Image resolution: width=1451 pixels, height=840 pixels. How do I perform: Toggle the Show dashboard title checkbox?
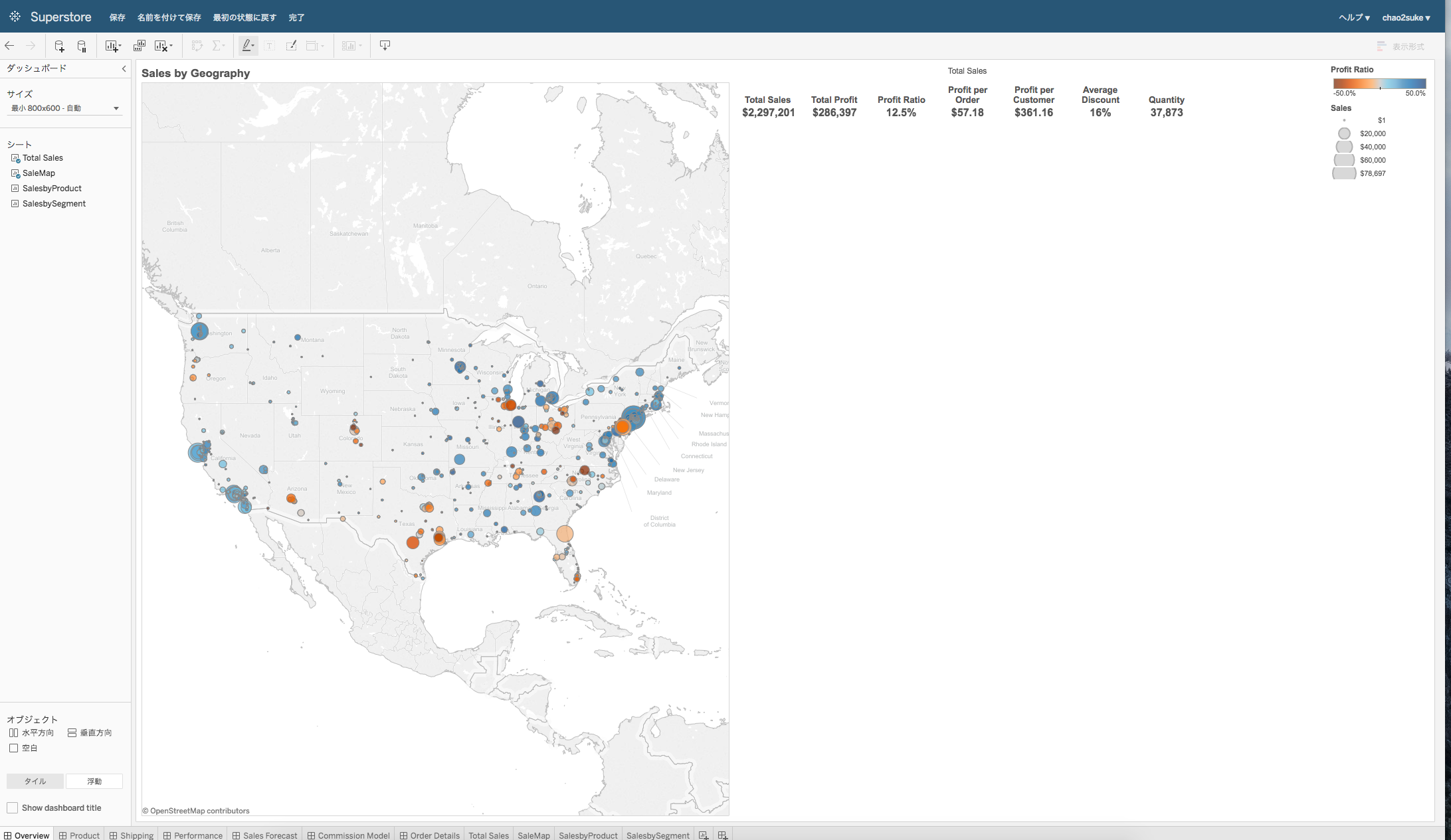[x=12, y=807]
